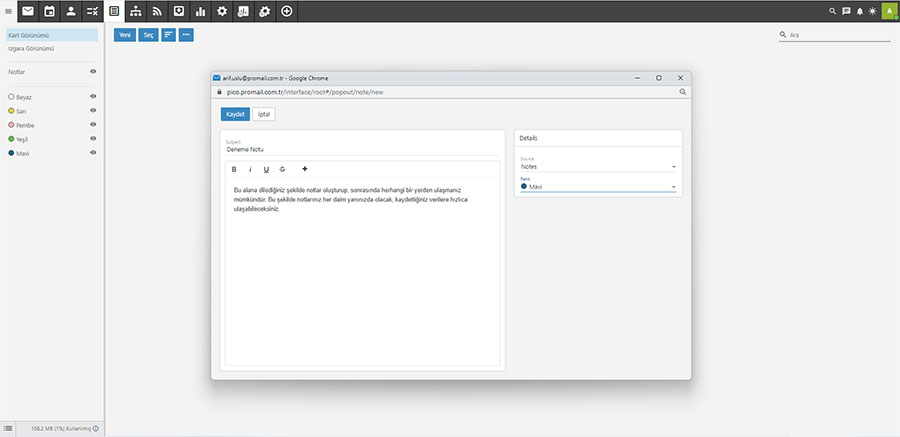Apply bold formatting in note editor
This screenshot has width=900, height=437.
[234, 169]
